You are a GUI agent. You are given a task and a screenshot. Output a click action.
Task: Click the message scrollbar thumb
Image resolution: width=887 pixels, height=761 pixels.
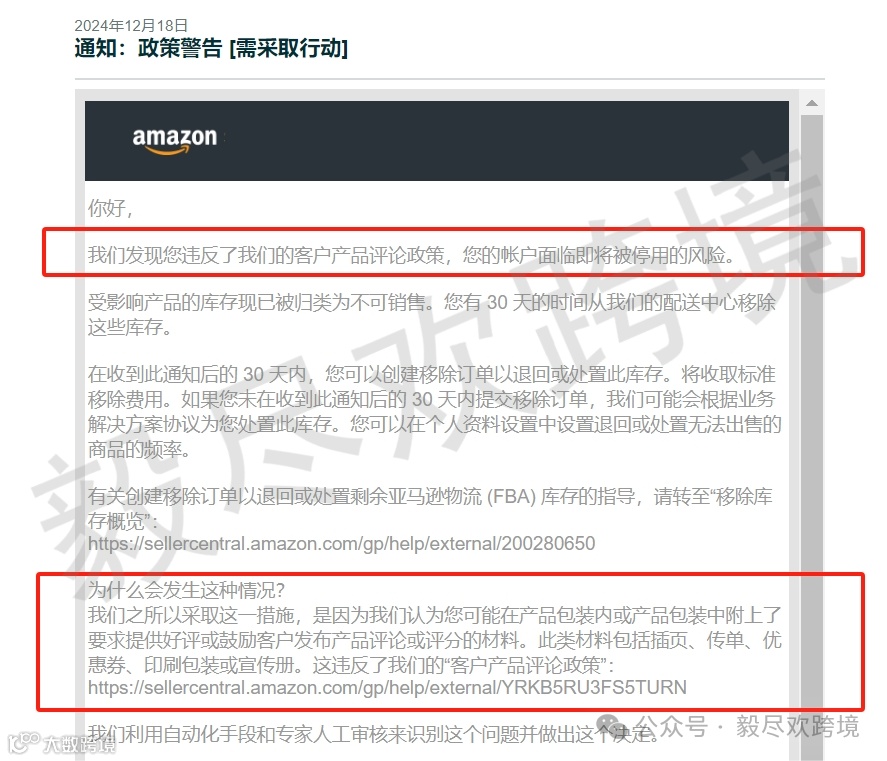[x=812, y=436]
